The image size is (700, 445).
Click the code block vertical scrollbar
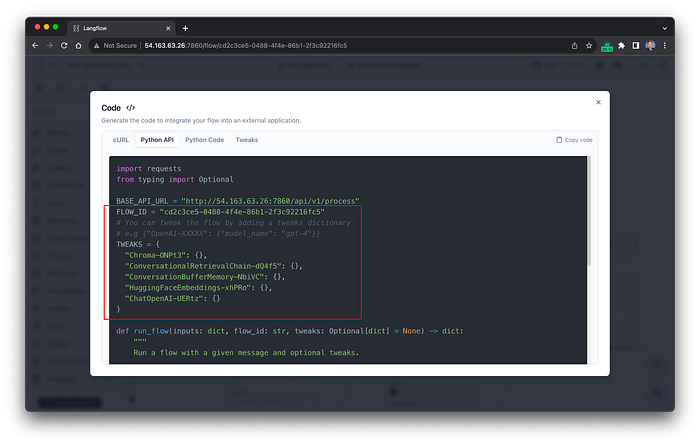(589, 212)
